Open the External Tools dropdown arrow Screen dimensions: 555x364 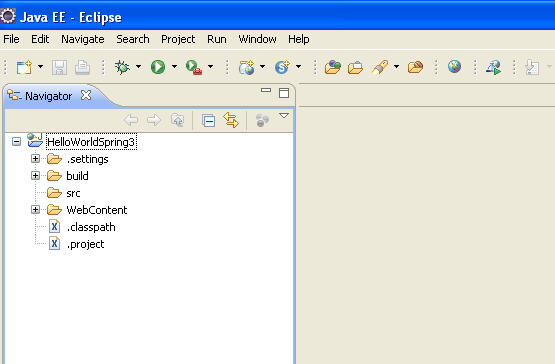point(211,67)
